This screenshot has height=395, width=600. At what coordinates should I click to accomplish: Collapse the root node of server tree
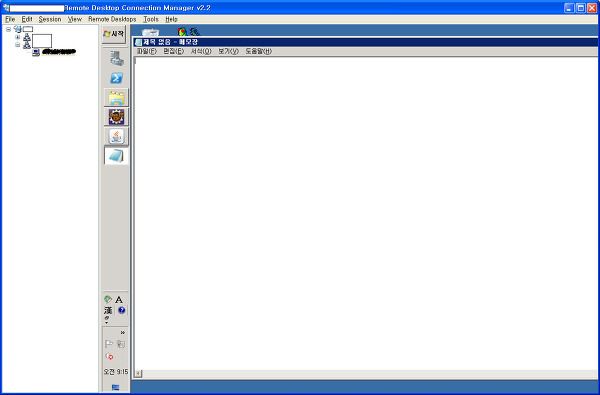(8, 29)
